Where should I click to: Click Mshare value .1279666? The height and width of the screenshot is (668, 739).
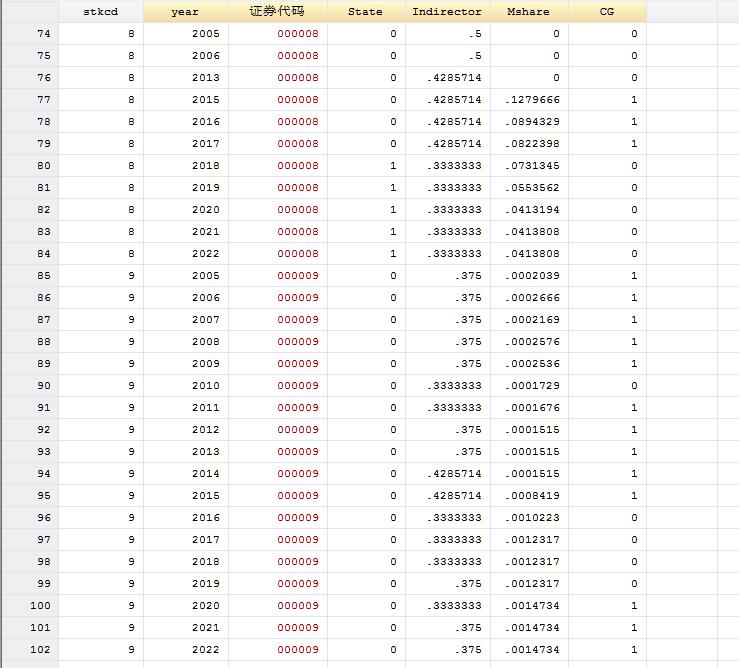pos(529,99)
